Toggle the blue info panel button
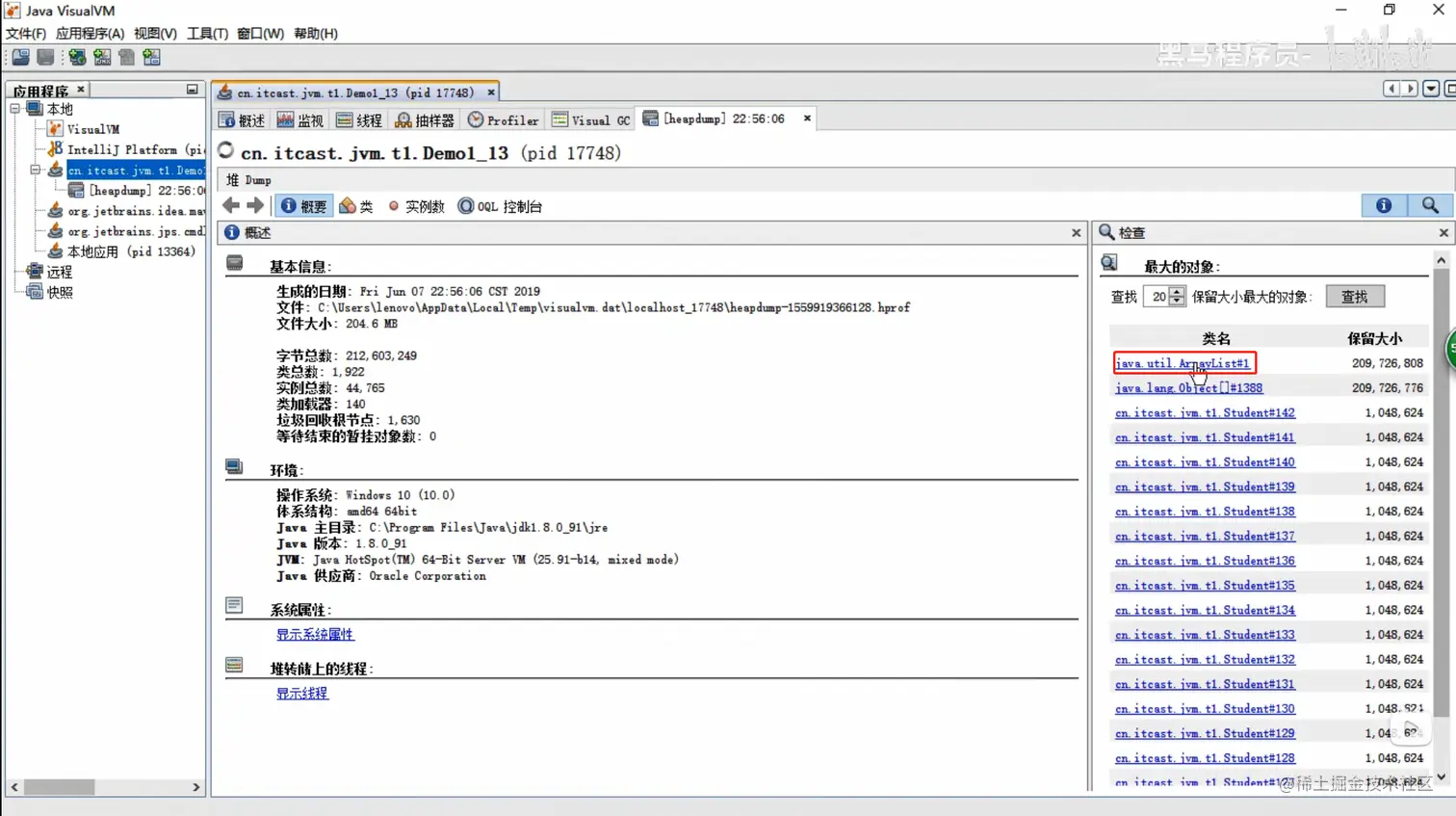1456x816 pixels. 1384,205
